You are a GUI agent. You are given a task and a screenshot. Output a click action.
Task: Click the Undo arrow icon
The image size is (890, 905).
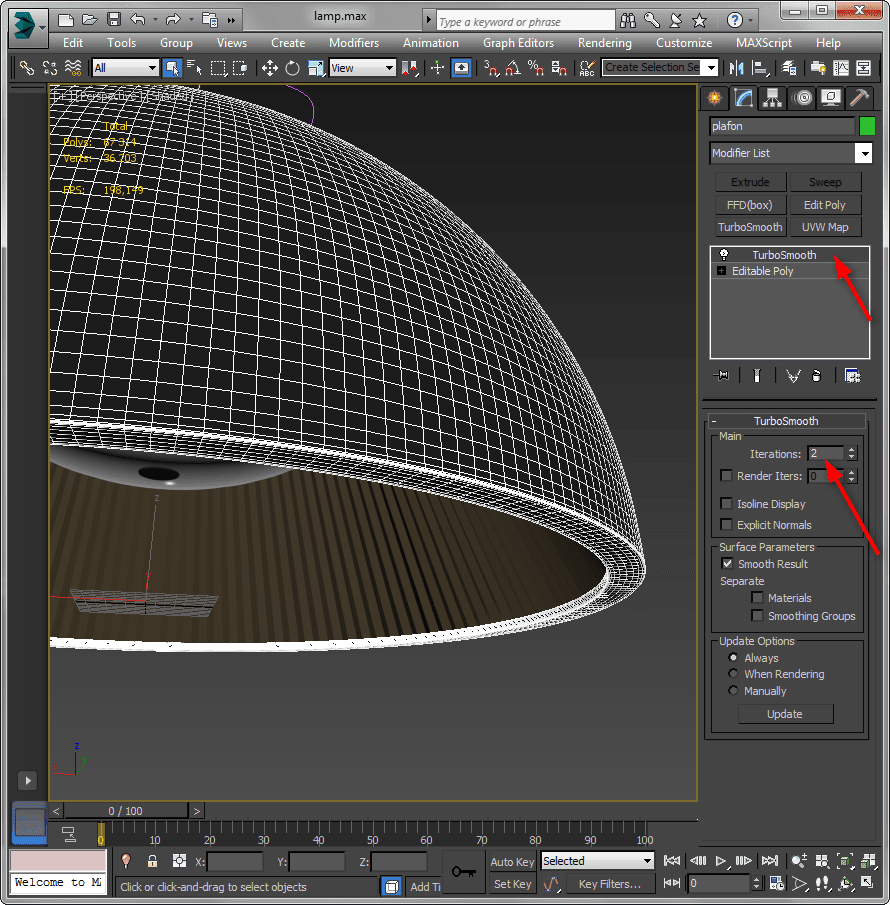(x=137, y=20)
